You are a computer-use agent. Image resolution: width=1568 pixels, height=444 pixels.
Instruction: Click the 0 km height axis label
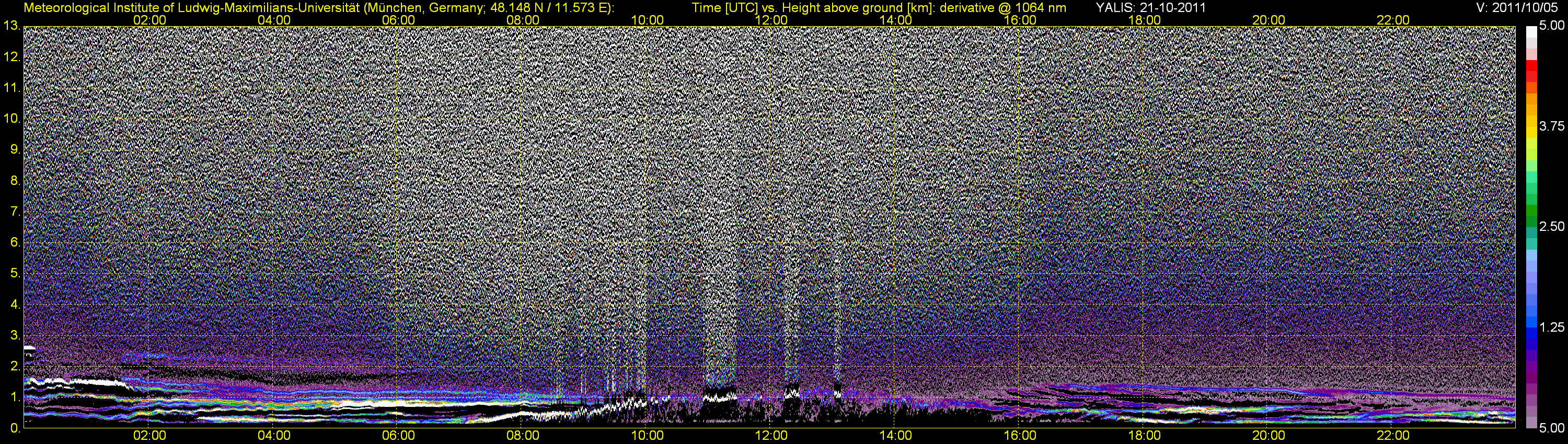pos(16,428)
